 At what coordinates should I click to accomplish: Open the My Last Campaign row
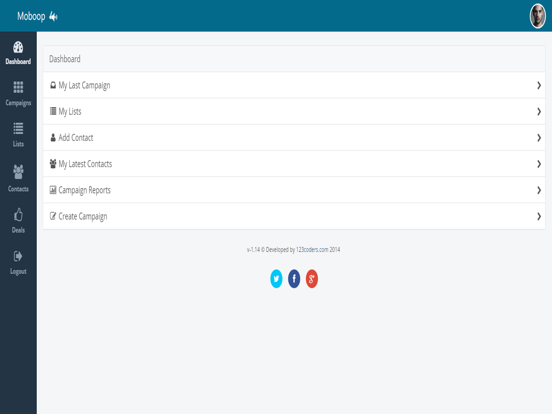294,85
